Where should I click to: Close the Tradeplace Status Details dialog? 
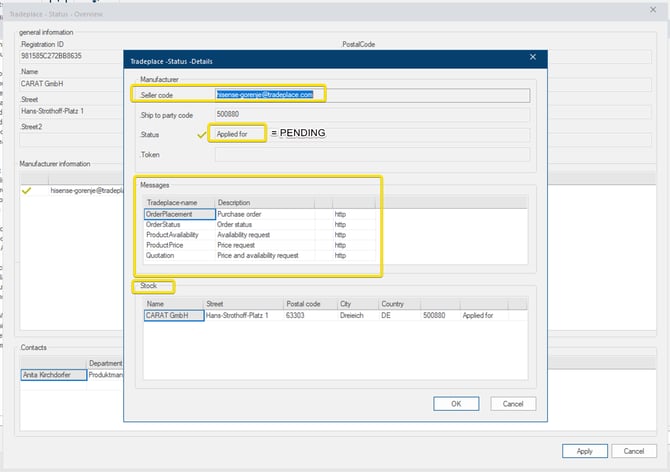[x=532, y=58]
